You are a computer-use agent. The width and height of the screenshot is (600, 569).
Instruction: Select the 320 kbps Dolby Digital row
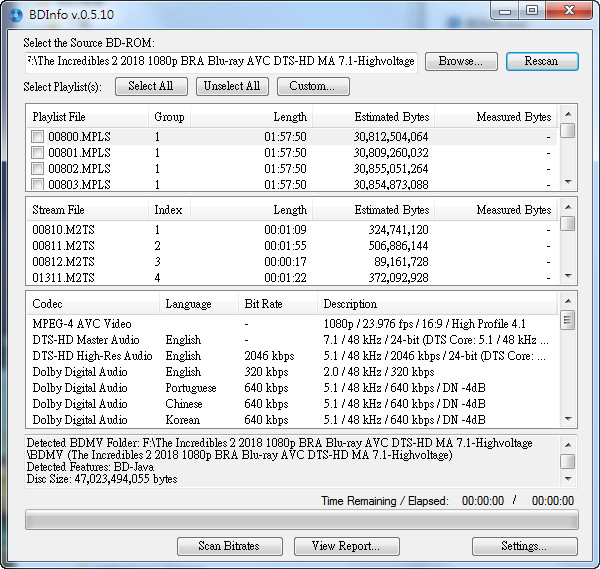pyautogui.click(x=292, y=372)
